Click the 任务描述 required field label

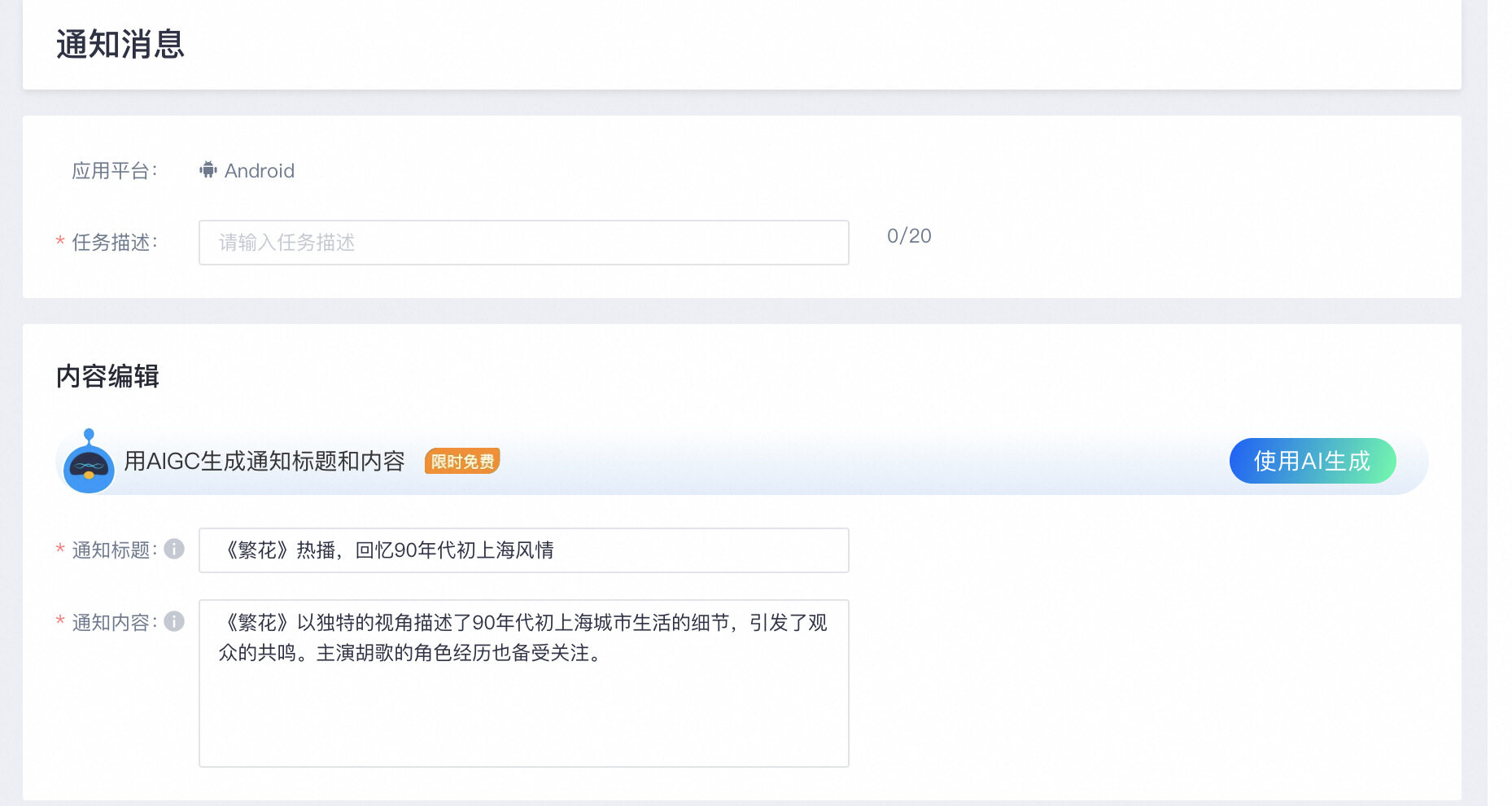(x=115, y=243)
